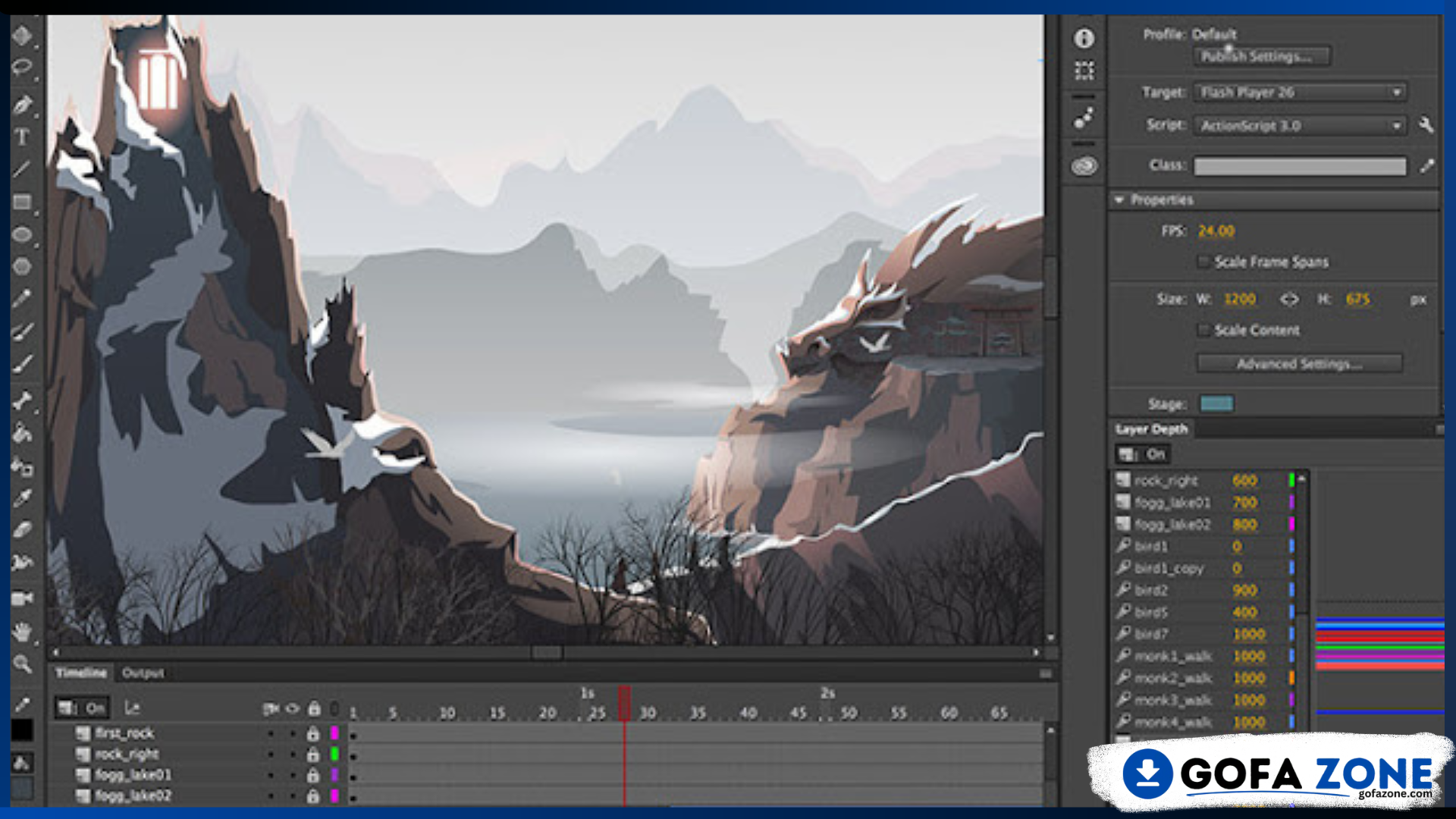
Task: Click the FPS value 24.00
Action: pyautogui.click(x=1216, y=231)
